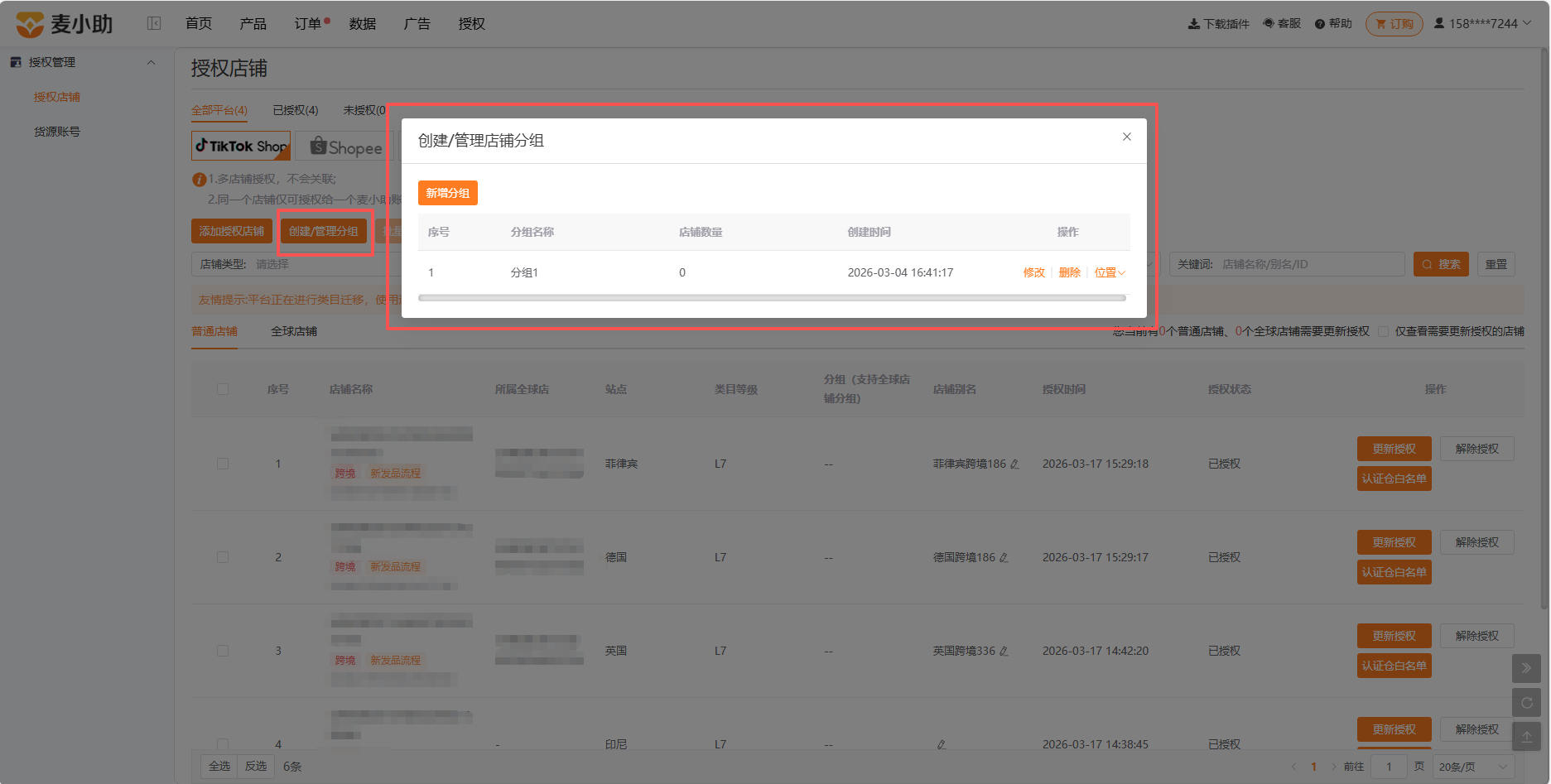Check row 1 菲律宾 store checkbox
The width and height of the screenshot is (1551, 784).
pyautogui.click(x=223, y=464)
